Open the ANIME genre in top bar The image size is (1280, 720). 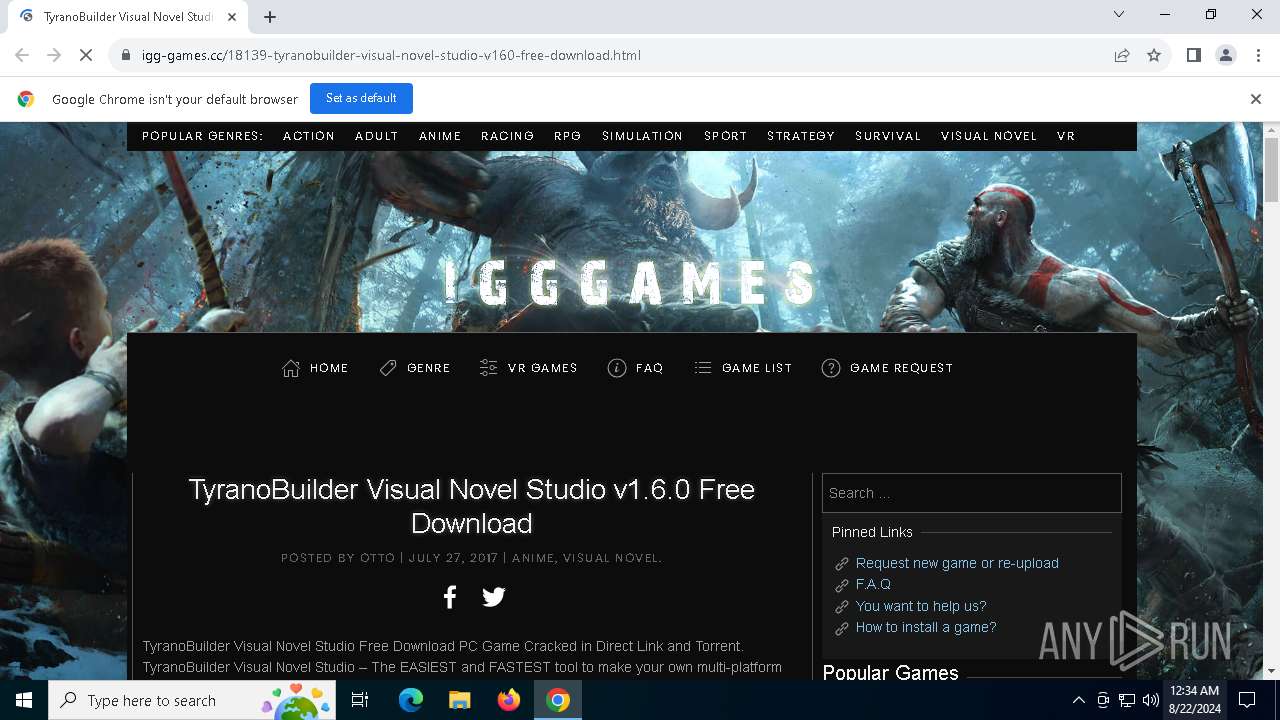[x=440, y=136]
